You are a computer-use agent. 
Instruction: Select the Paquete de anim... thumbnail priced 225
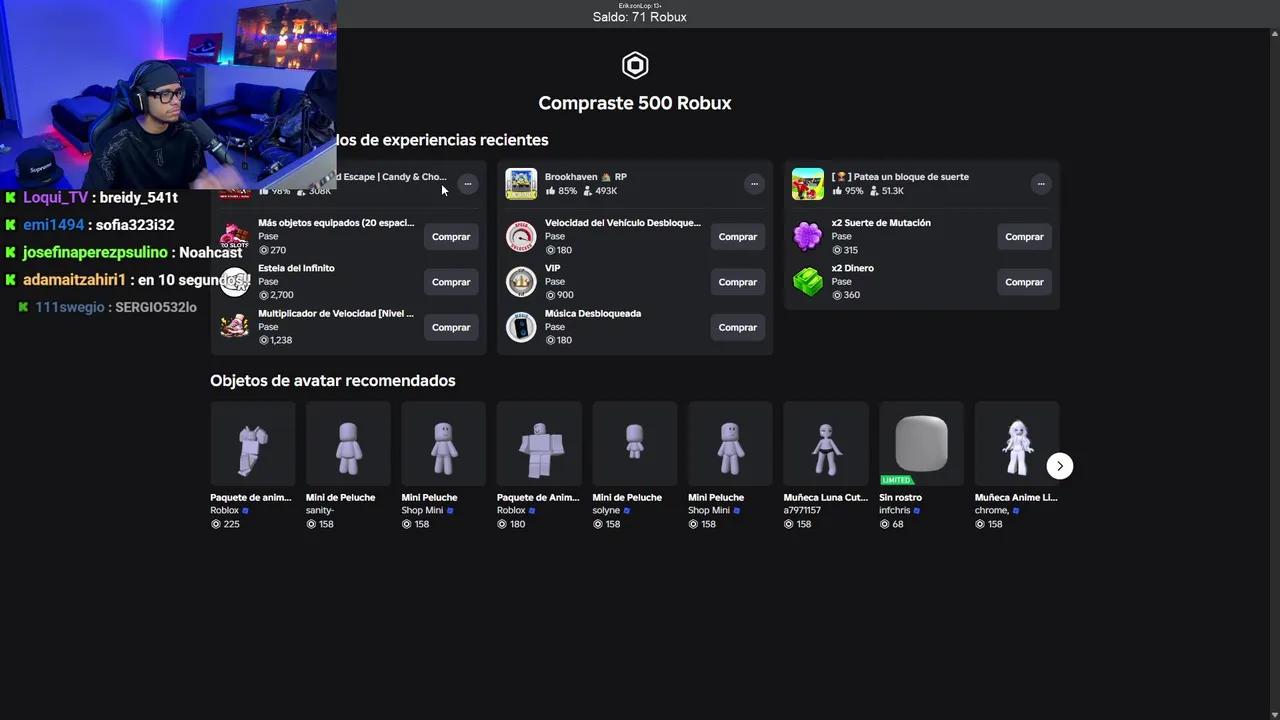tap(252, 444)
